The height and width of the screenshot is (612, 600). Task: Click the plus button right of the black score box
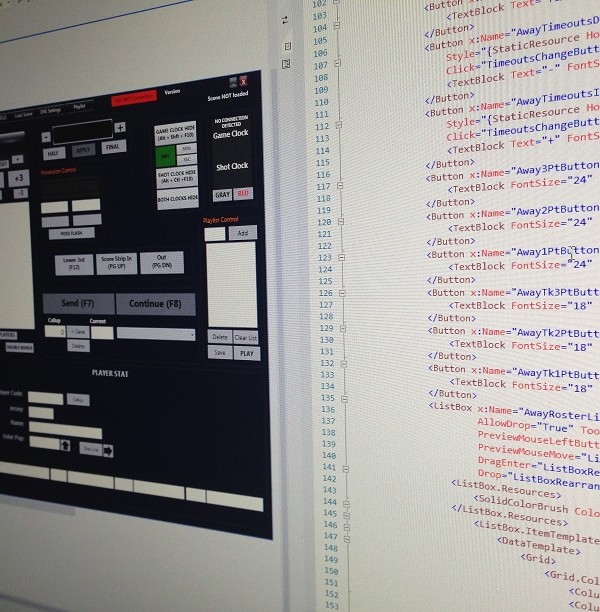(x=120, y=127)
